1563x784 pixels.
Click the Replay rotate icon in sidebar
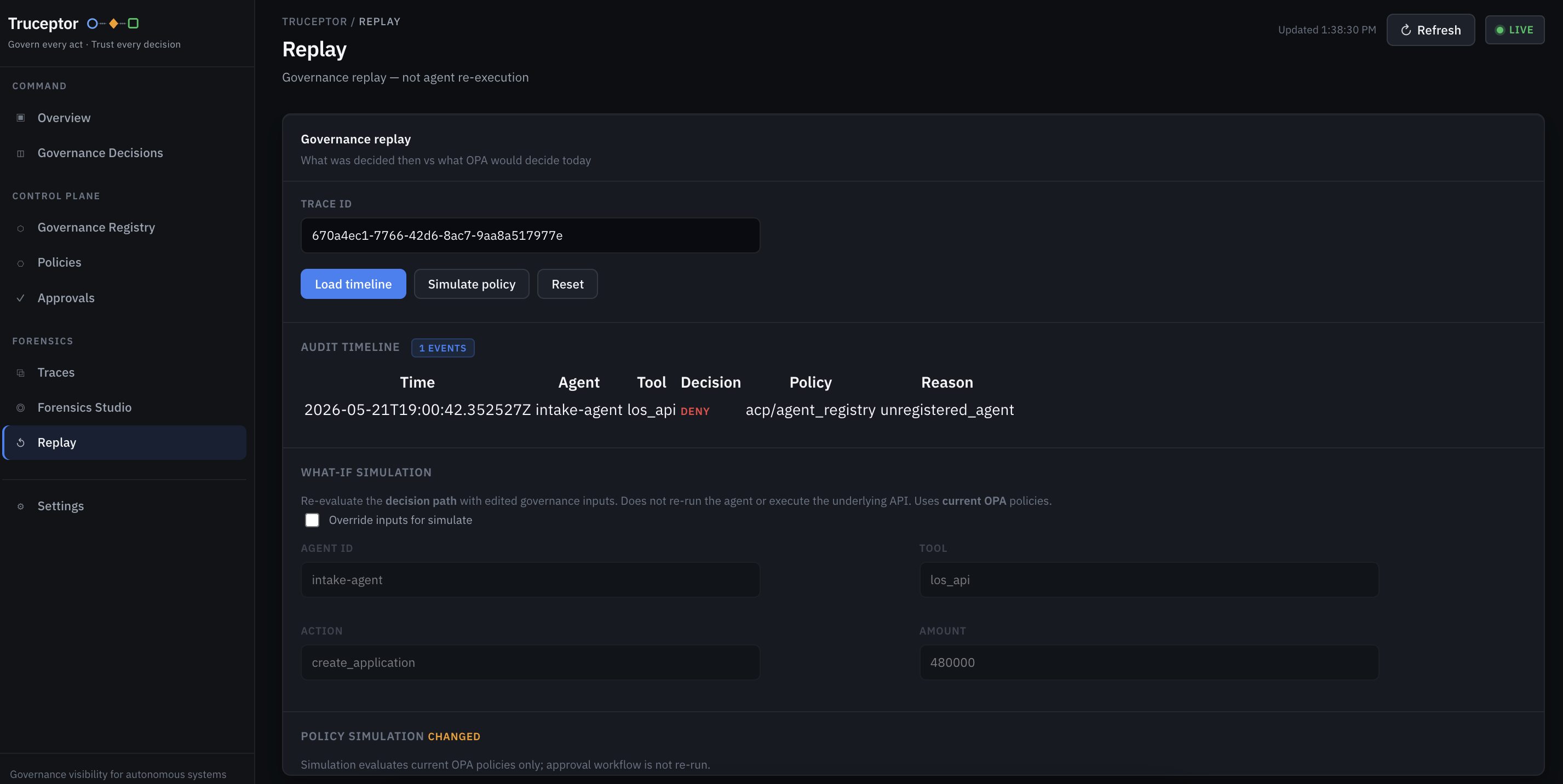(21, 442)
